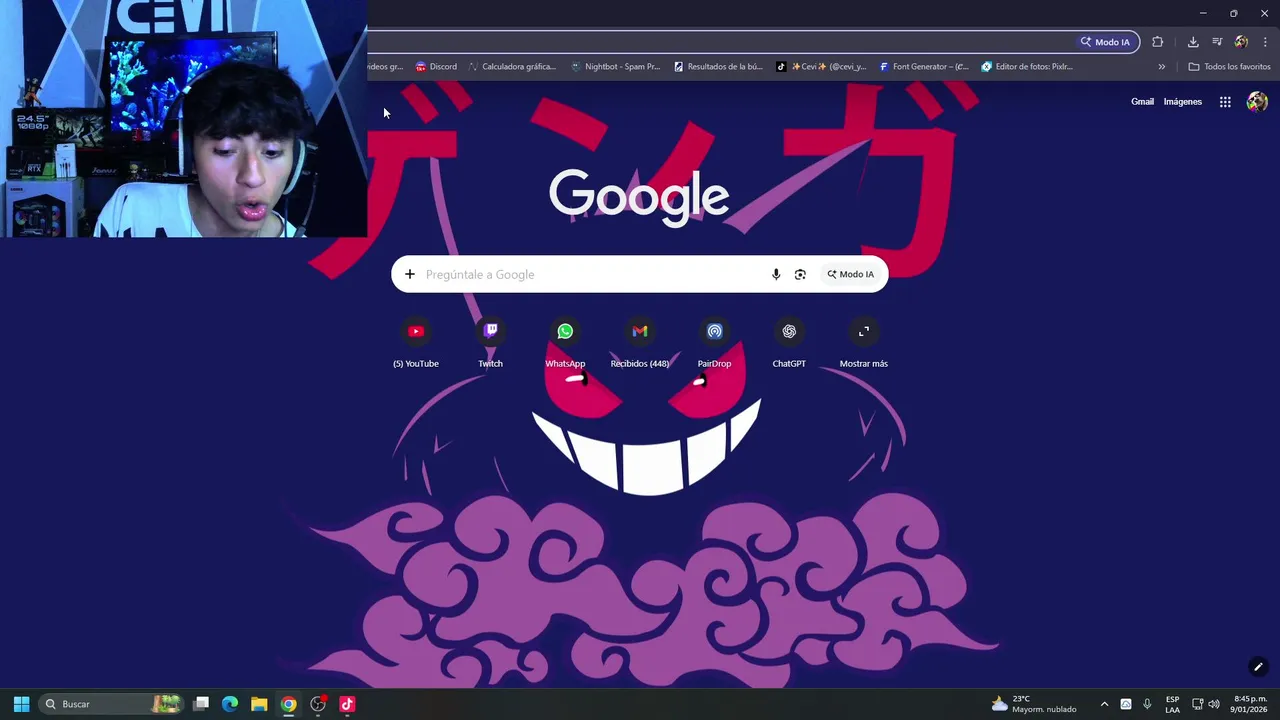Open the ChatGPT shortcut tile
This screenshot has height=720, width=1280.
[789, 343]
